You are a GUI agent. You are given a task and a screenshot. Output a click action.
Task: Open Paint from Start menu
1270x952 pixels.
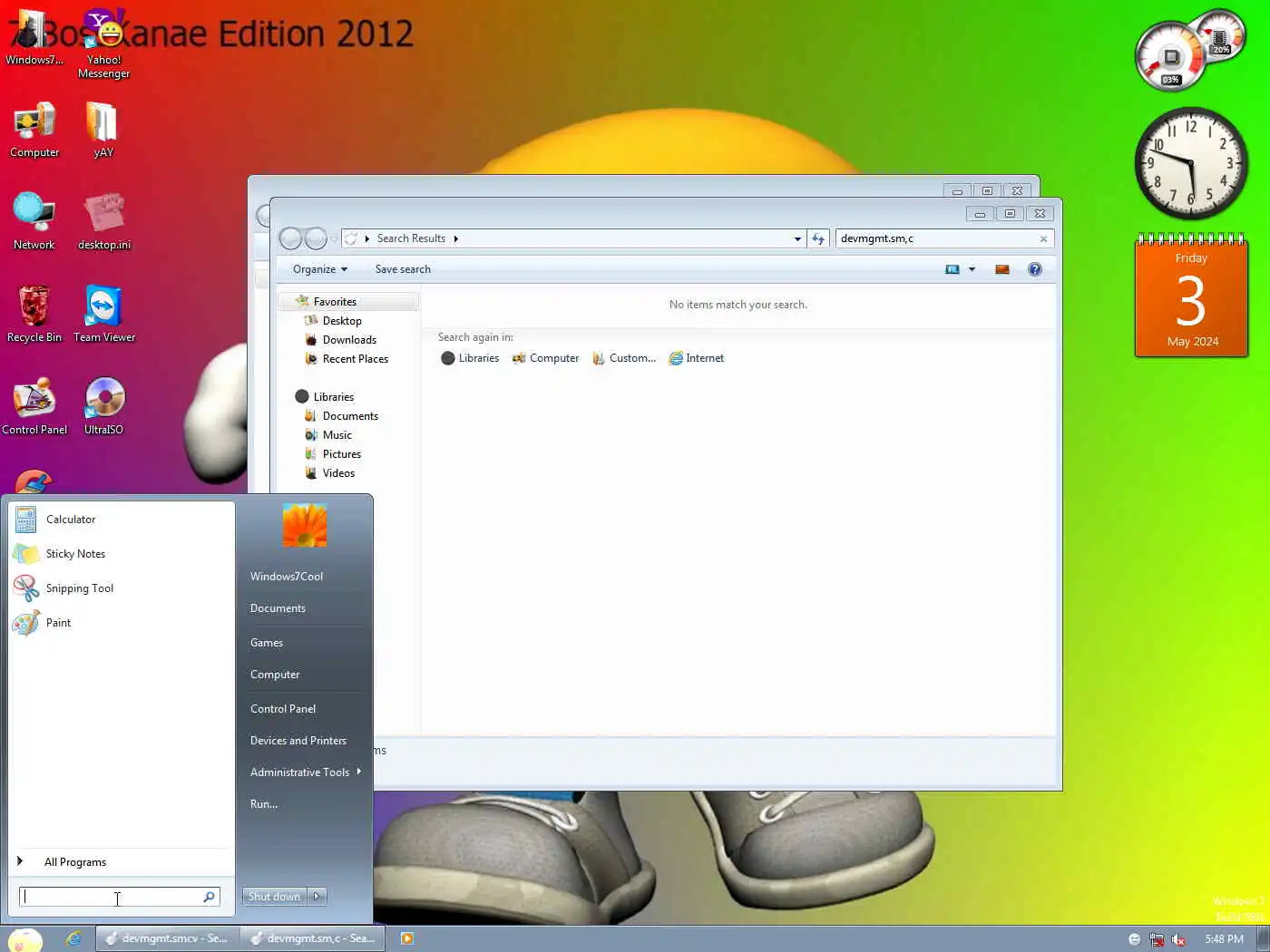tap(122, 623)
